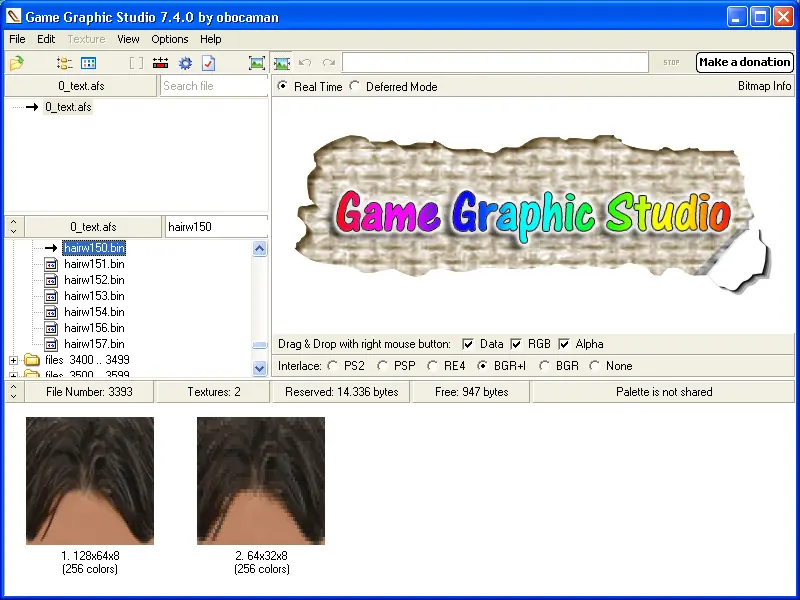Open the Edit menu
800x600 pixels.
[46, 39]
